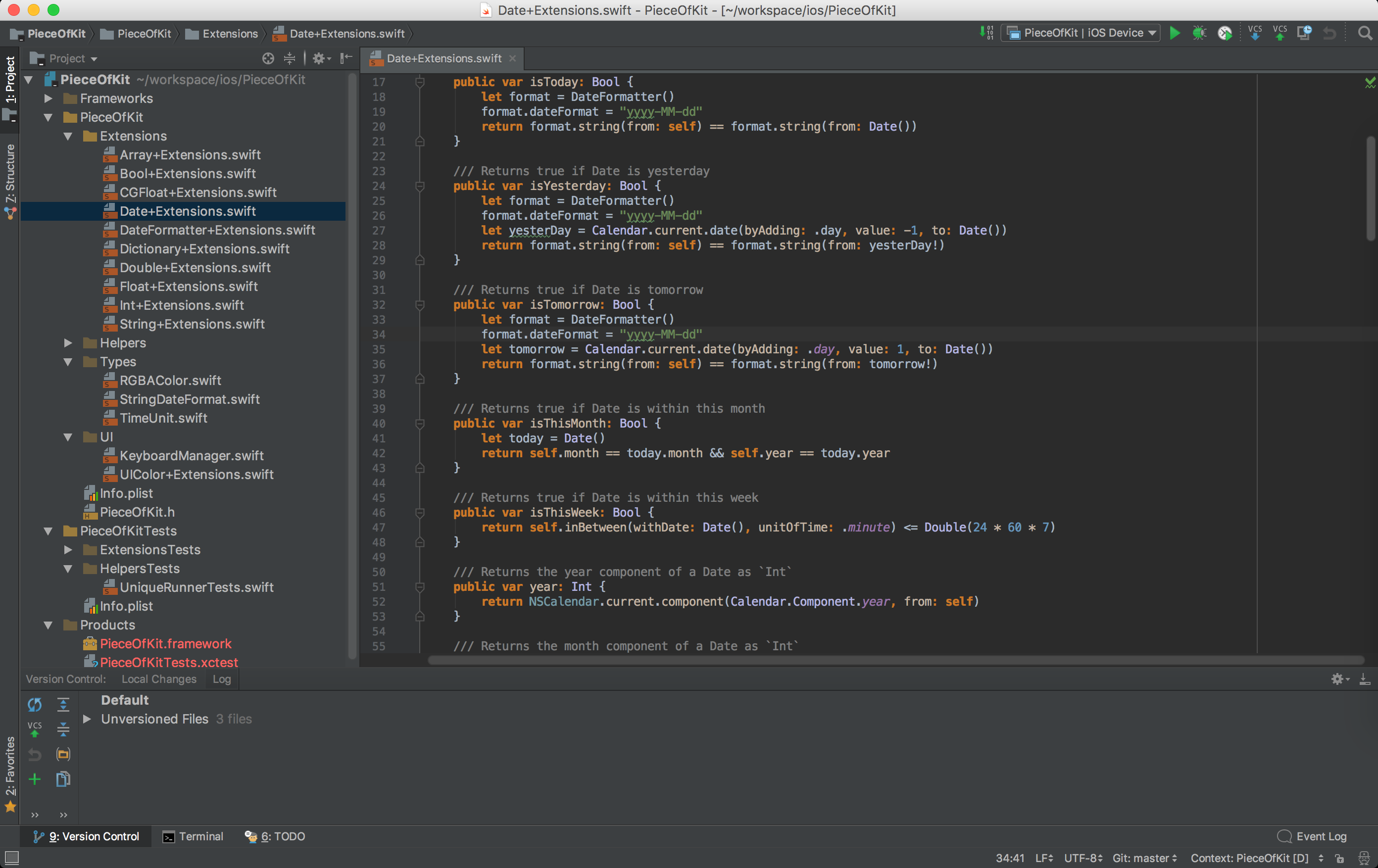Click Git: master branch widget
Image resolution: width=1378 pixels, height=868 pixels.
click(1144, 858)
